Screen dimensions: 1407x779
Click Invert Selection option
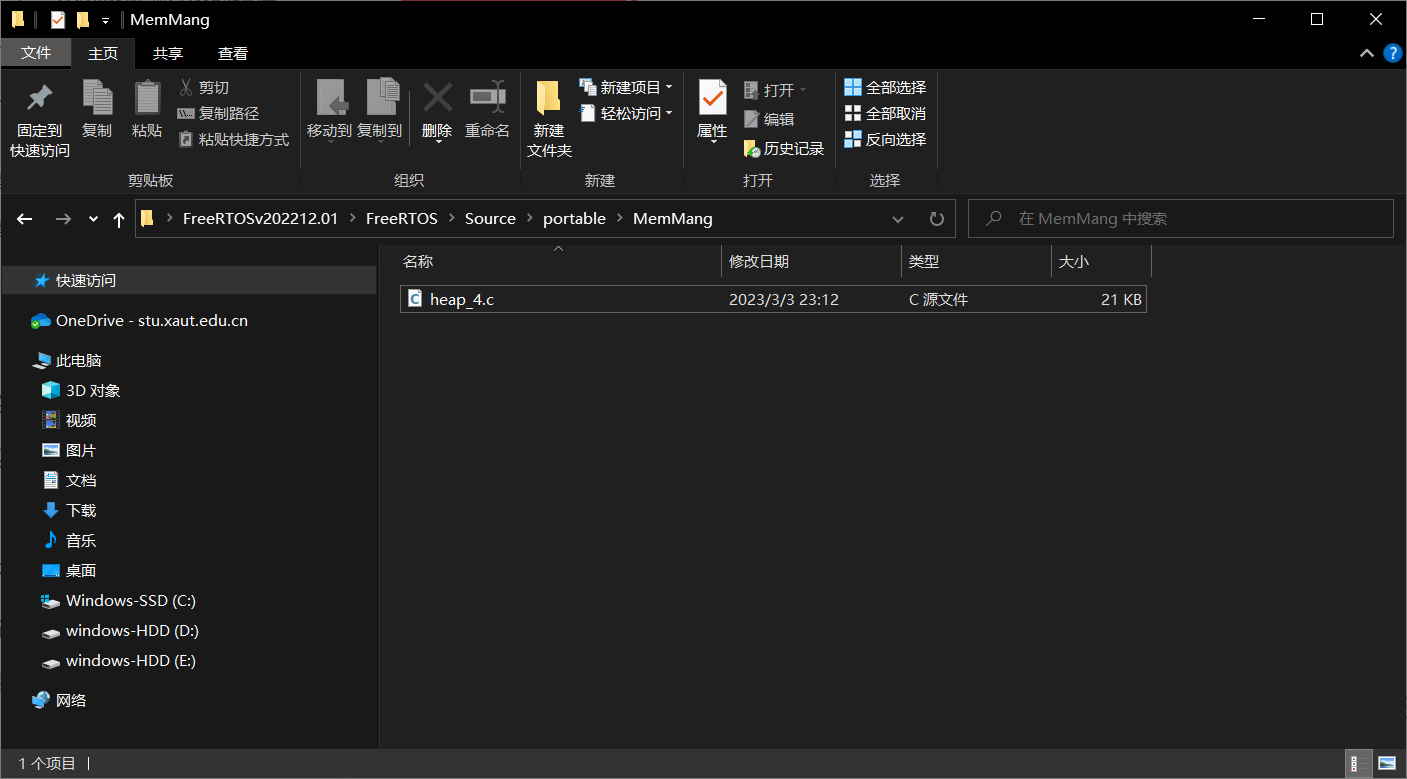click(885, 140)
